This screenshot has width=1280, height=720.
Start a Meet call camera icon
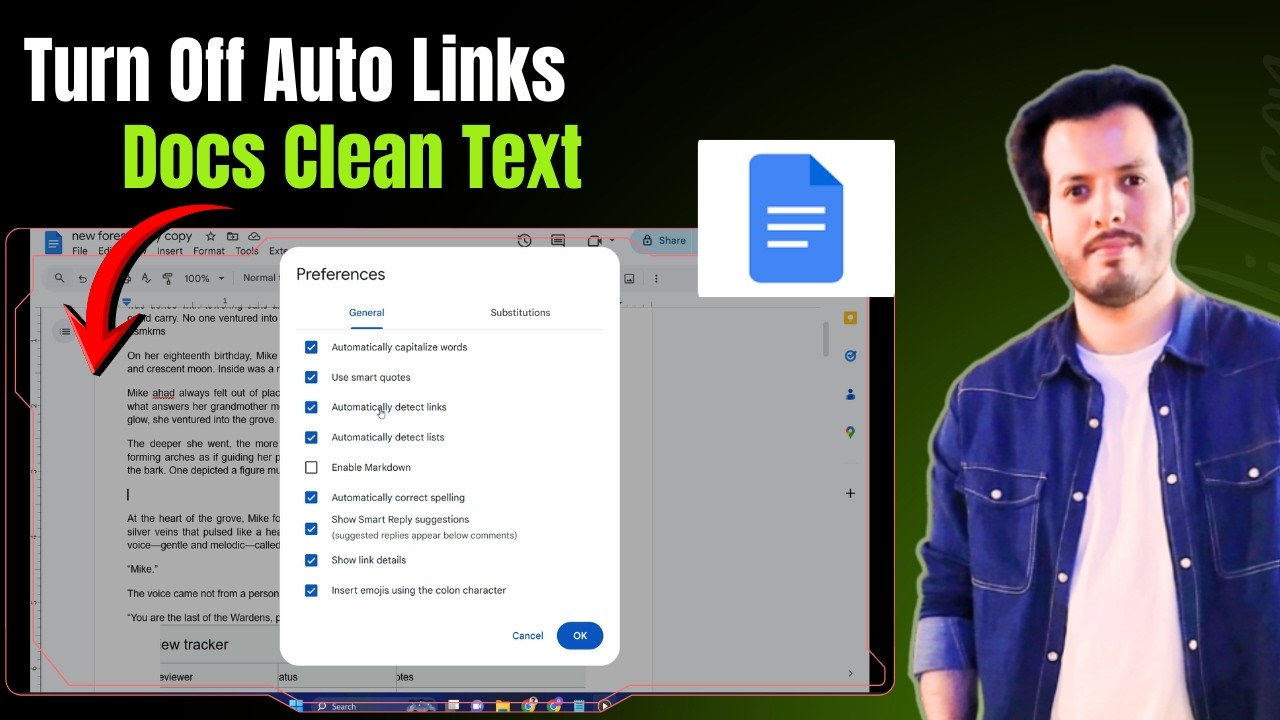(x=594, y=240)
